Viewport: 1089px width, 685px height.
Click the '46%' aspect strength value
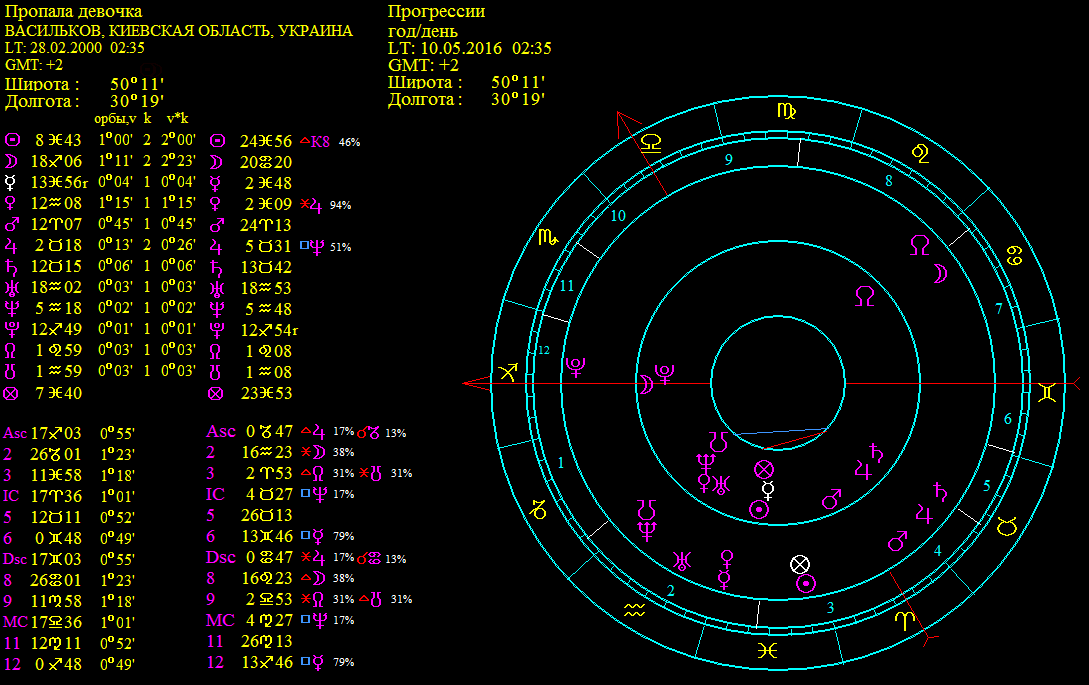(349, 142)
